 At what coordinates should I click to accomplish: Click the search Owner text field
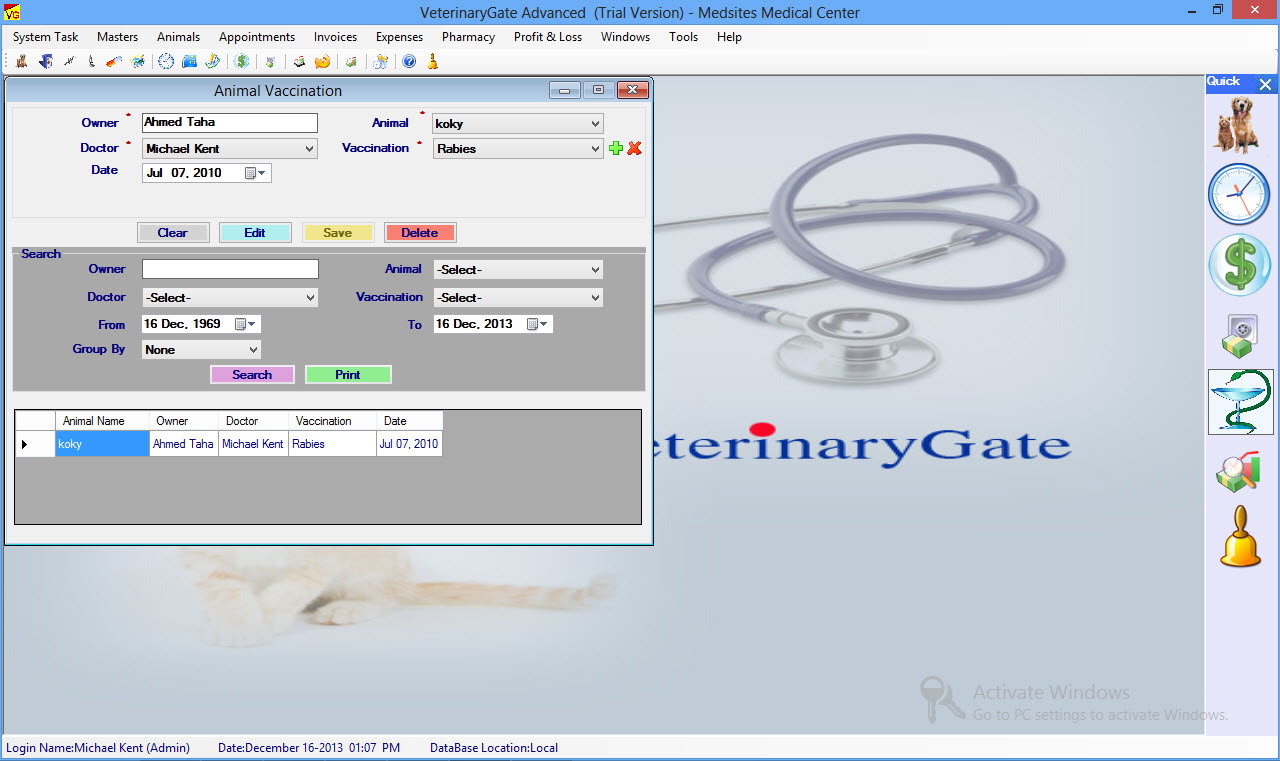pos(230,269)
